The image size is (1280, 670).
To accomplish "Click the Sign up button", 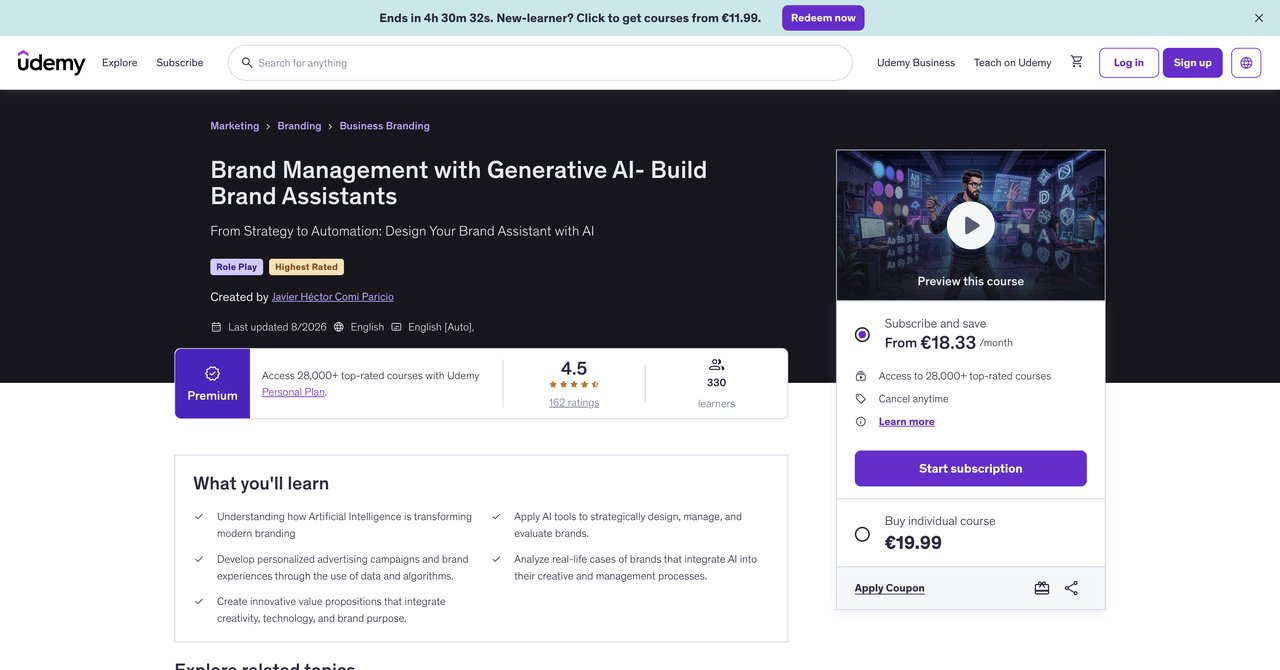I will tap(1193, 63).
